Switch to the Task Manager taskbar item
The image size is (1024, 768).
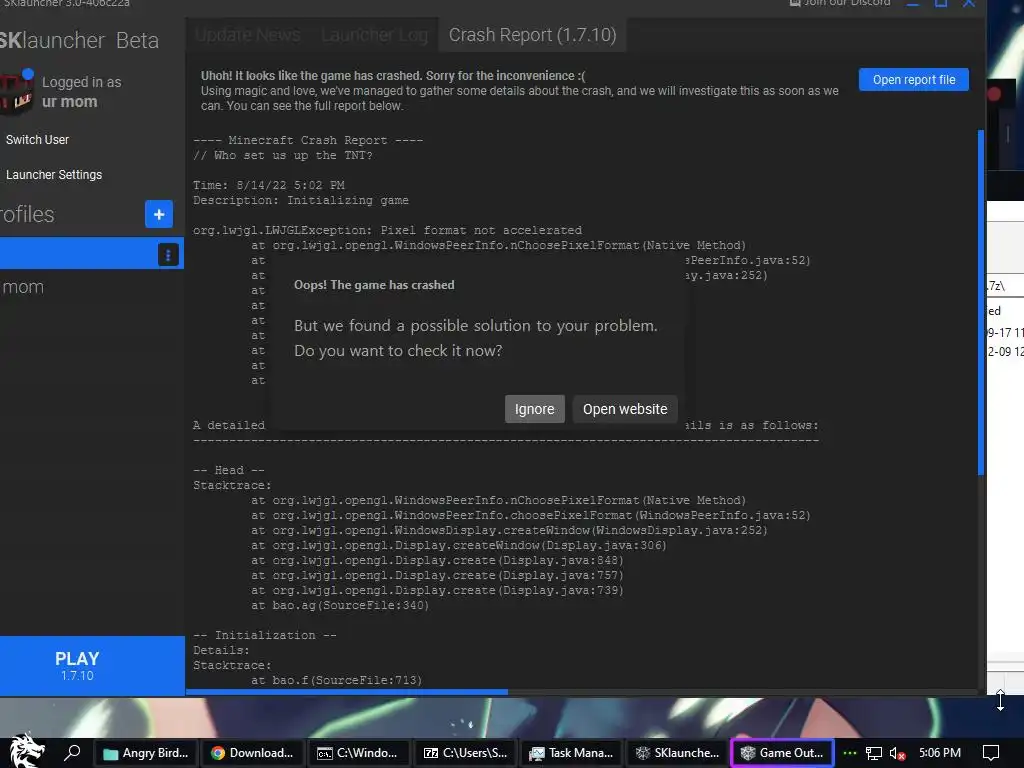pyautogui.click(x=571, y=753)
